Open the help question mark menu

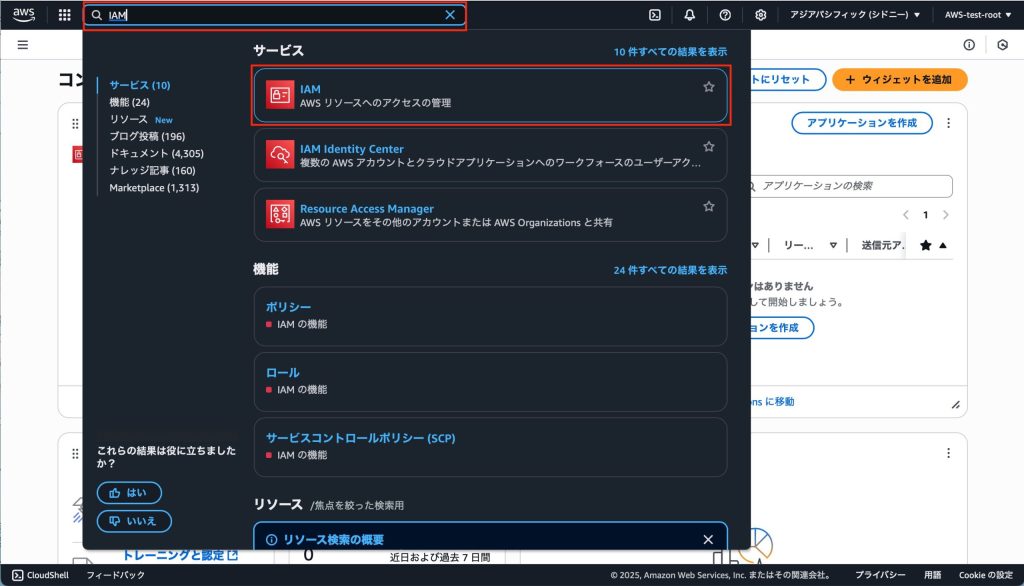725,14
